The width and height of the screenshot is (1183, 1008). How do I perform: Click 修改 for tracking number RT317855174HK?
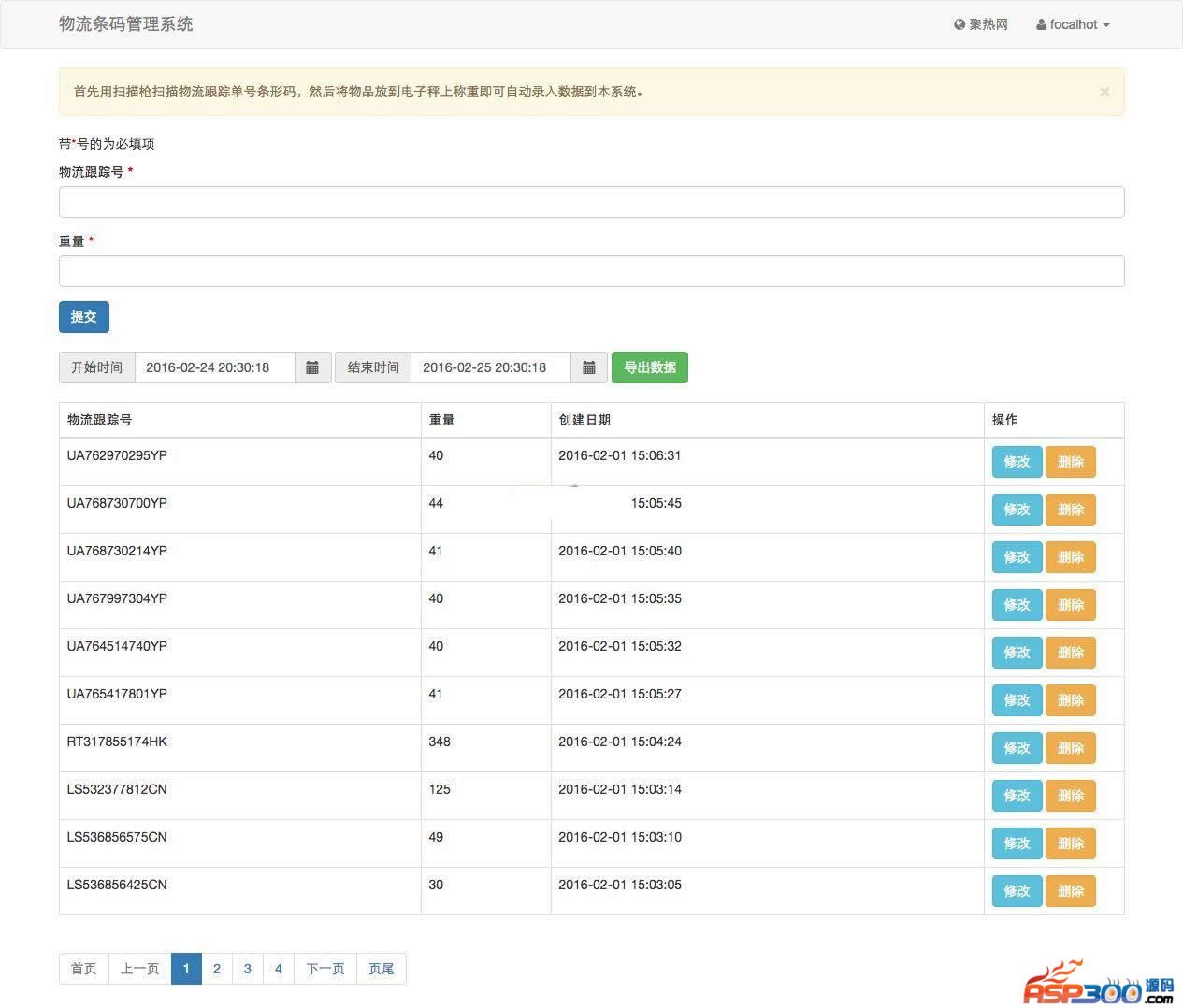pos(1017,748)
